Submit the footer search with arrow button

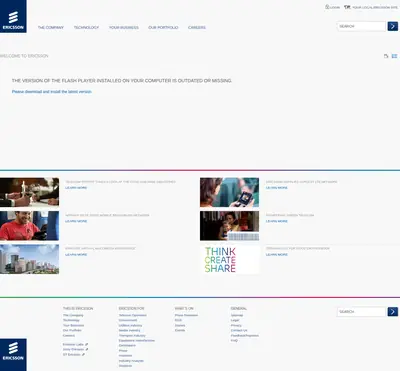(393, 312)
